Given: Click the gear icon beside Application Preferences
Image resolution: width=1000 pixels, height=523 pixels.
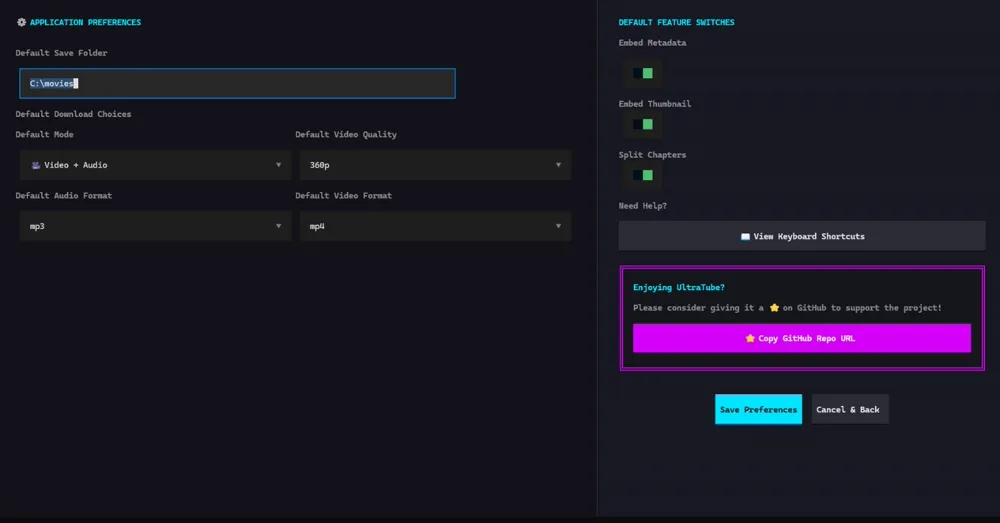Looking at the screenshot, I should (x=21, y=22).
